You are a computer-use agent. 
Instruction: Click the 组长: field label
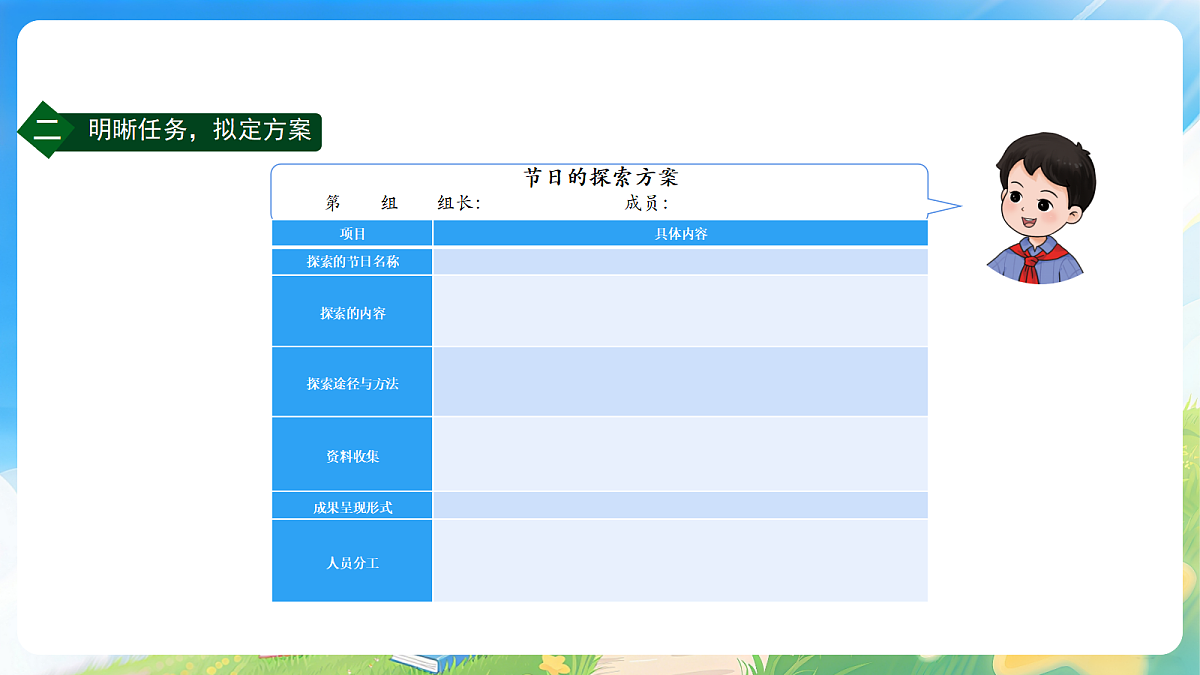[459, 203]
